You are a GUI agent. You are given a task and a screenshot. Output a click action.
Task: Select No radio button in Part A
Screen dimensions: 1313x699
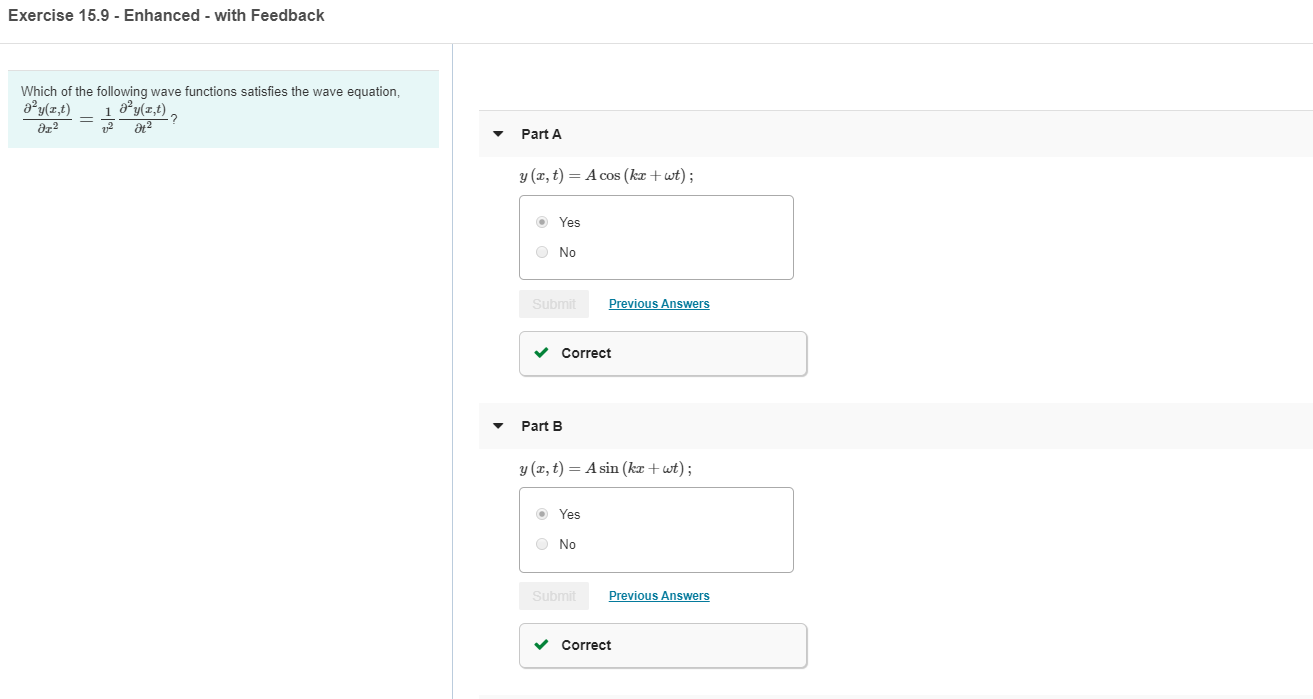point(542,252)
